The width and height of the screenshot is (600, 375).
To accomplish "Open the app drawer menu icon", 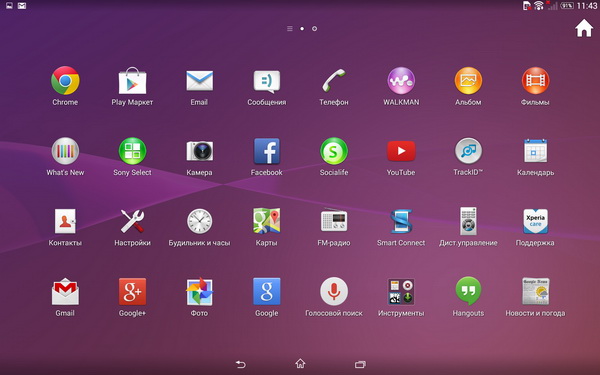I will [x=290, y=29].
